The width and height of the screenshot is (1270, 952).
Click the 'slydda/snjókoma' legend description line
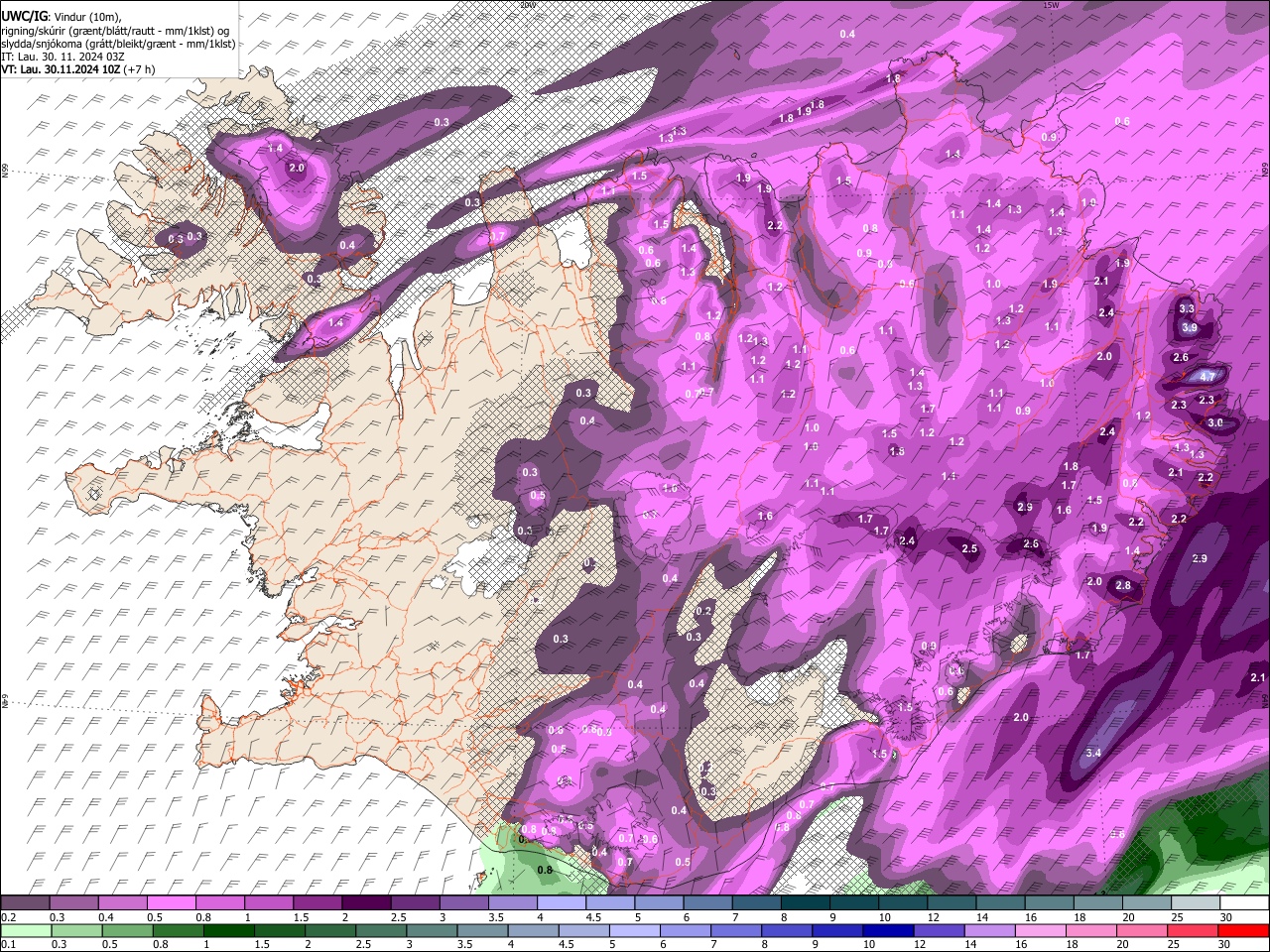[x=118, y=44]
